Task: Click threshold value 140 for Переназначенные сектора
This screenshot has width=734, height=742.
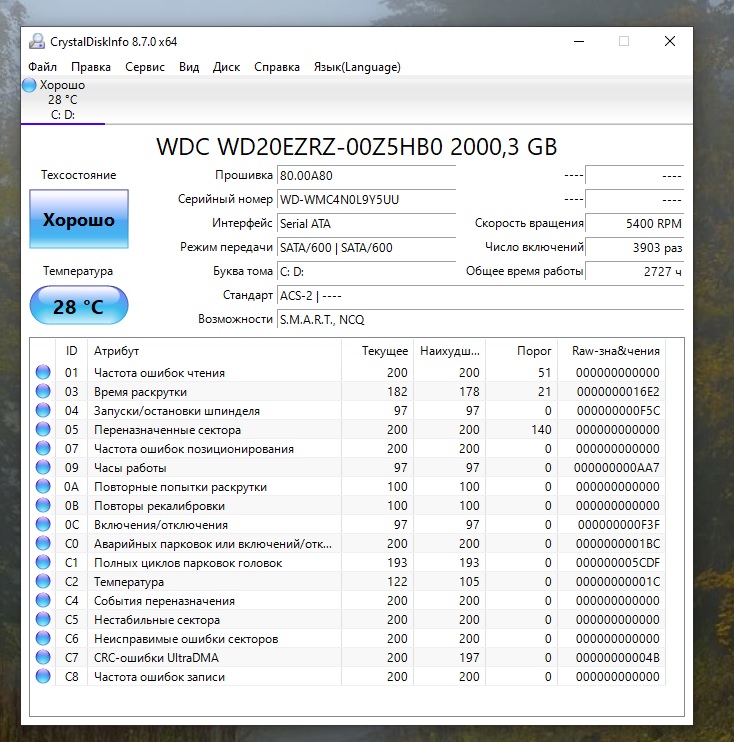Action: click(541, 430)
